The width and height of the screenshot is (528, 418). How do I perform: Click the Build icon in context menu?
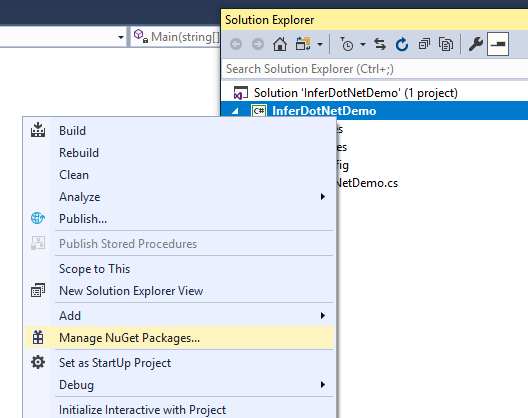(38, 130)
